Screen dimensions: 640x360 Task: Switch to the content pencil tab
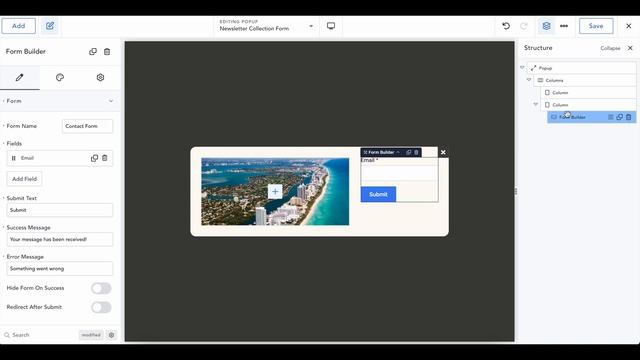click(20, 78)
